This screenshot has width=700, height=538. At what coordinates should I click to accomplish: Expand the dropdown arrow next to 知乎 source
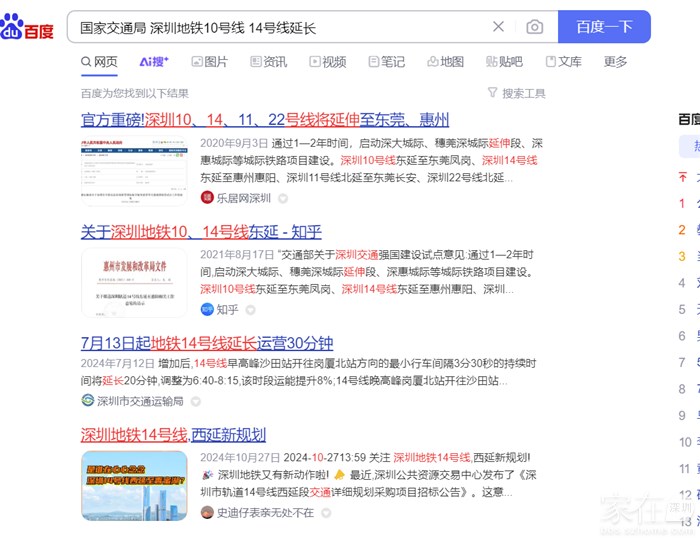point(251,310)
